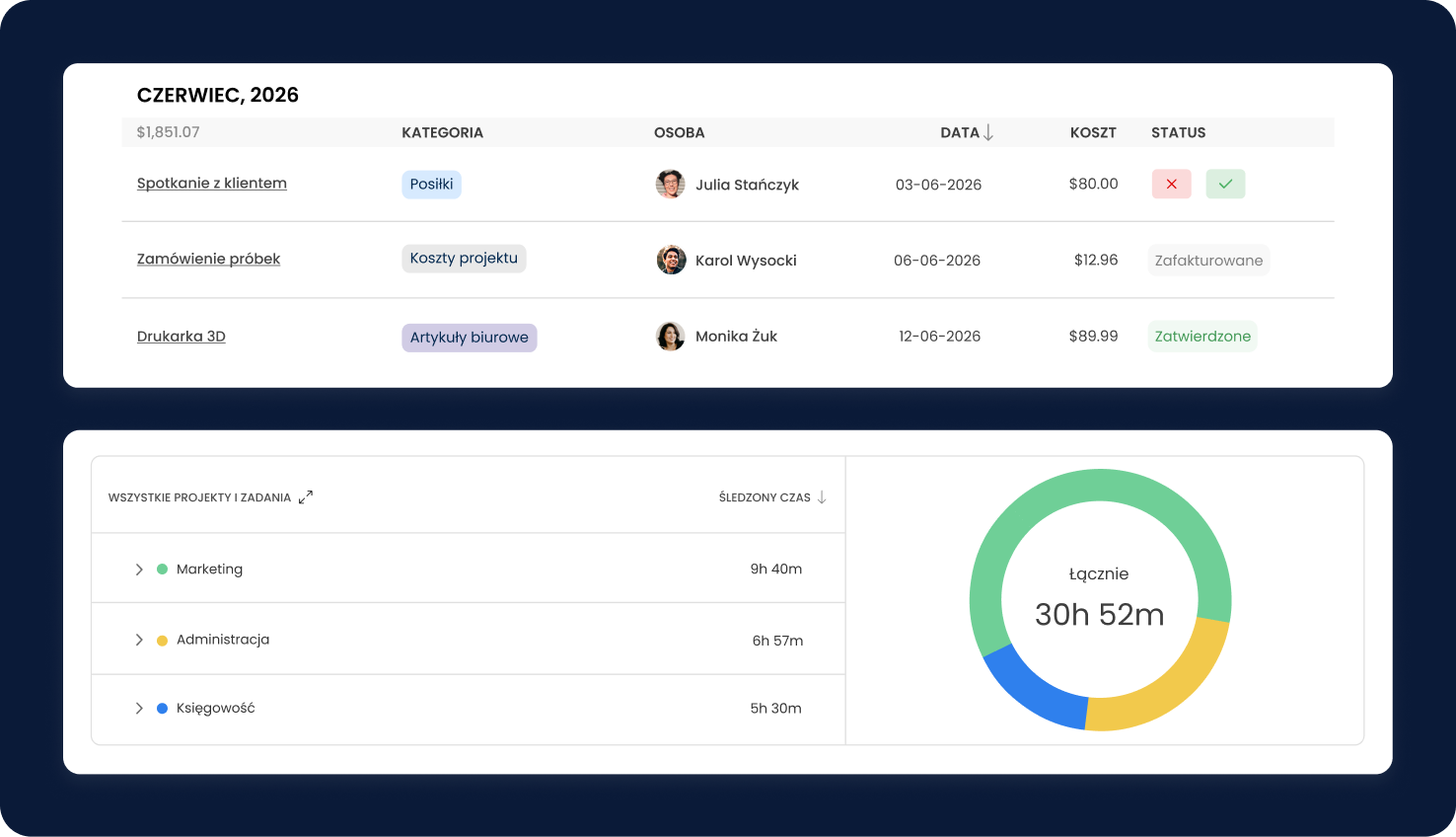Open the Drukarka 3D expense link
Image resolution: width=1456 pixels, height=837 pixels.
pyautogui.click(x=182, y=337)
